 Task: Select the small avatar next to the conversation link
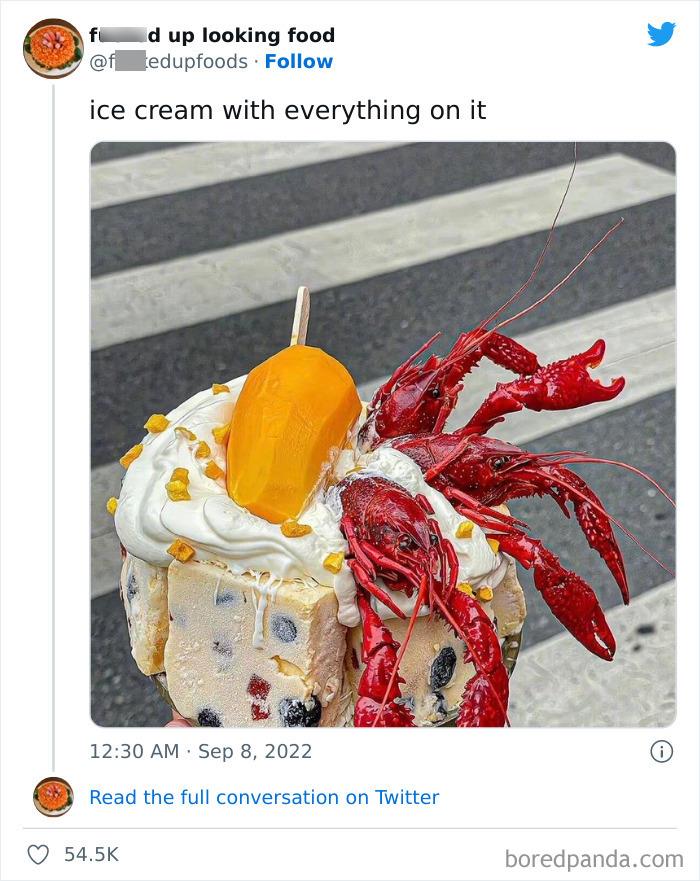(x=52, y=797)
